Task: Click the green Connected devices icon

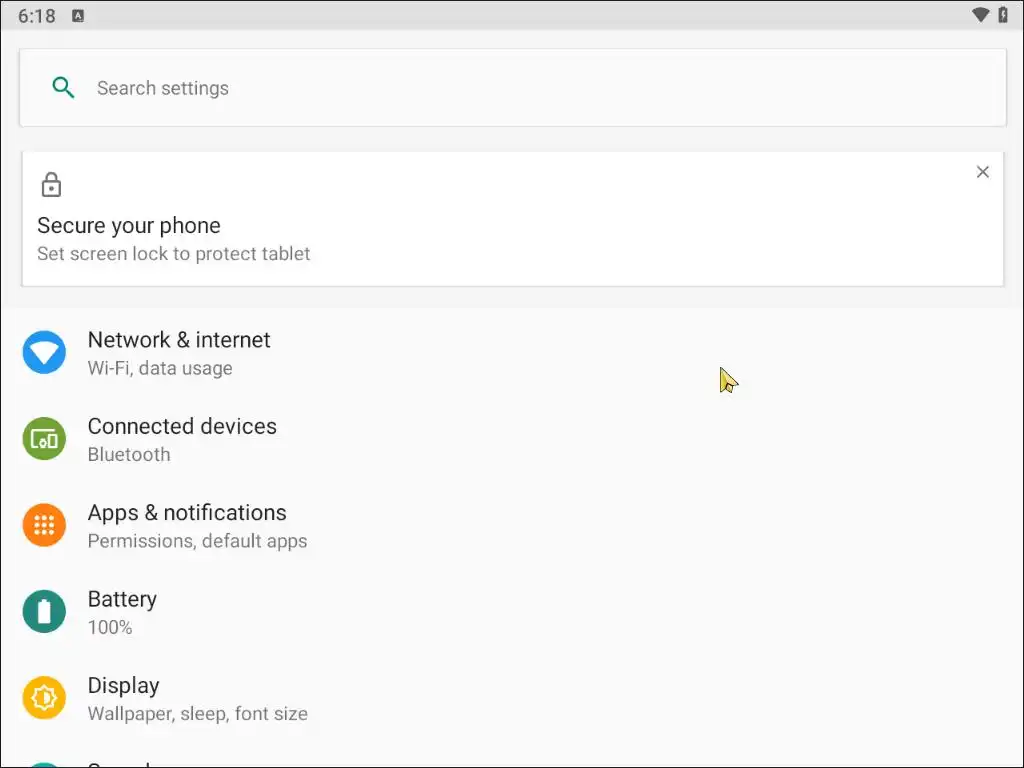Action: click(x=44, y=439)
